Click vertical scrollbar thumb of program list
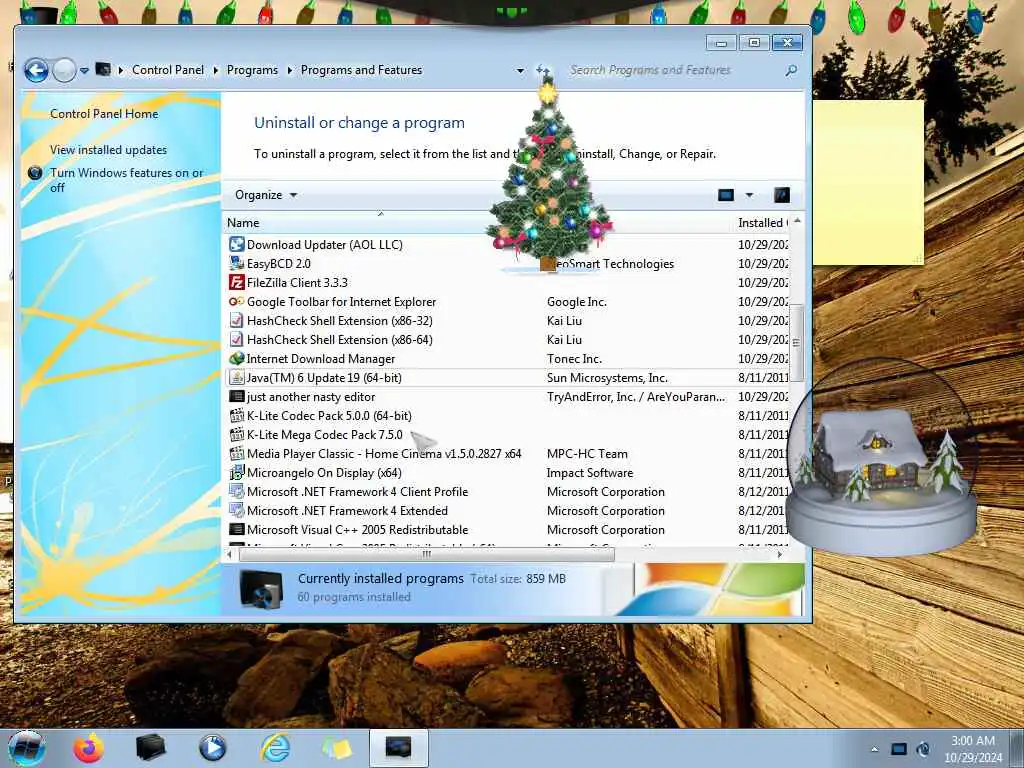The width and height of the screenshot is (1024, 768). [796, 342]
